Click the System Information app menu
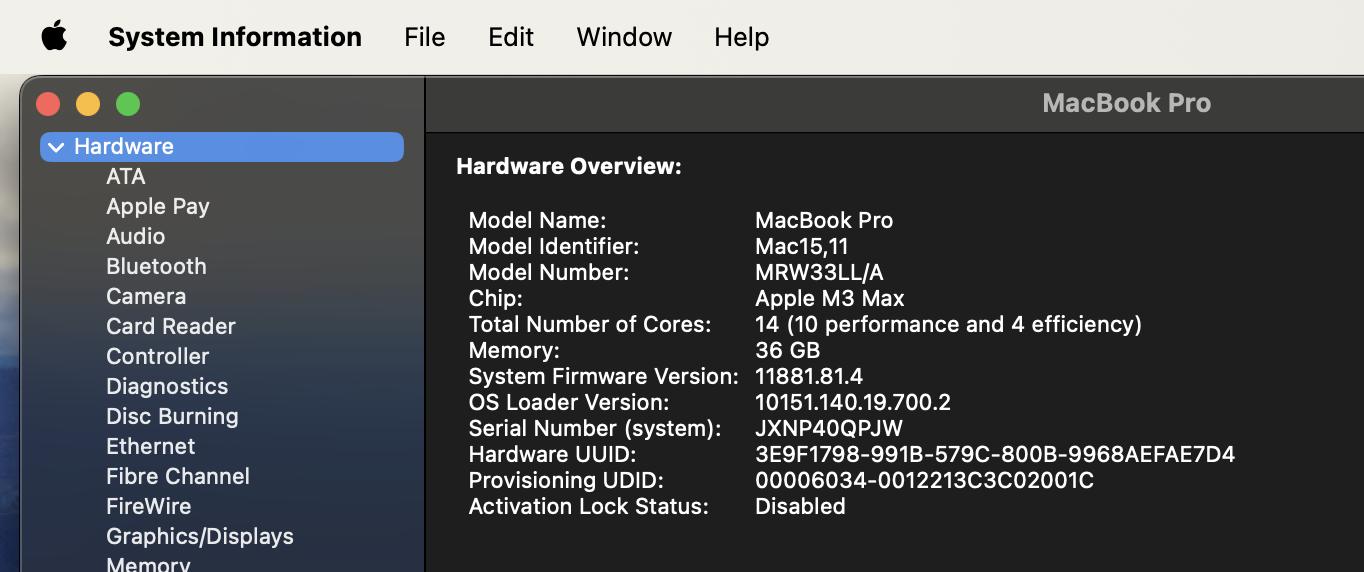This screenshot has height=572, width=1364. tap(235, 37)
